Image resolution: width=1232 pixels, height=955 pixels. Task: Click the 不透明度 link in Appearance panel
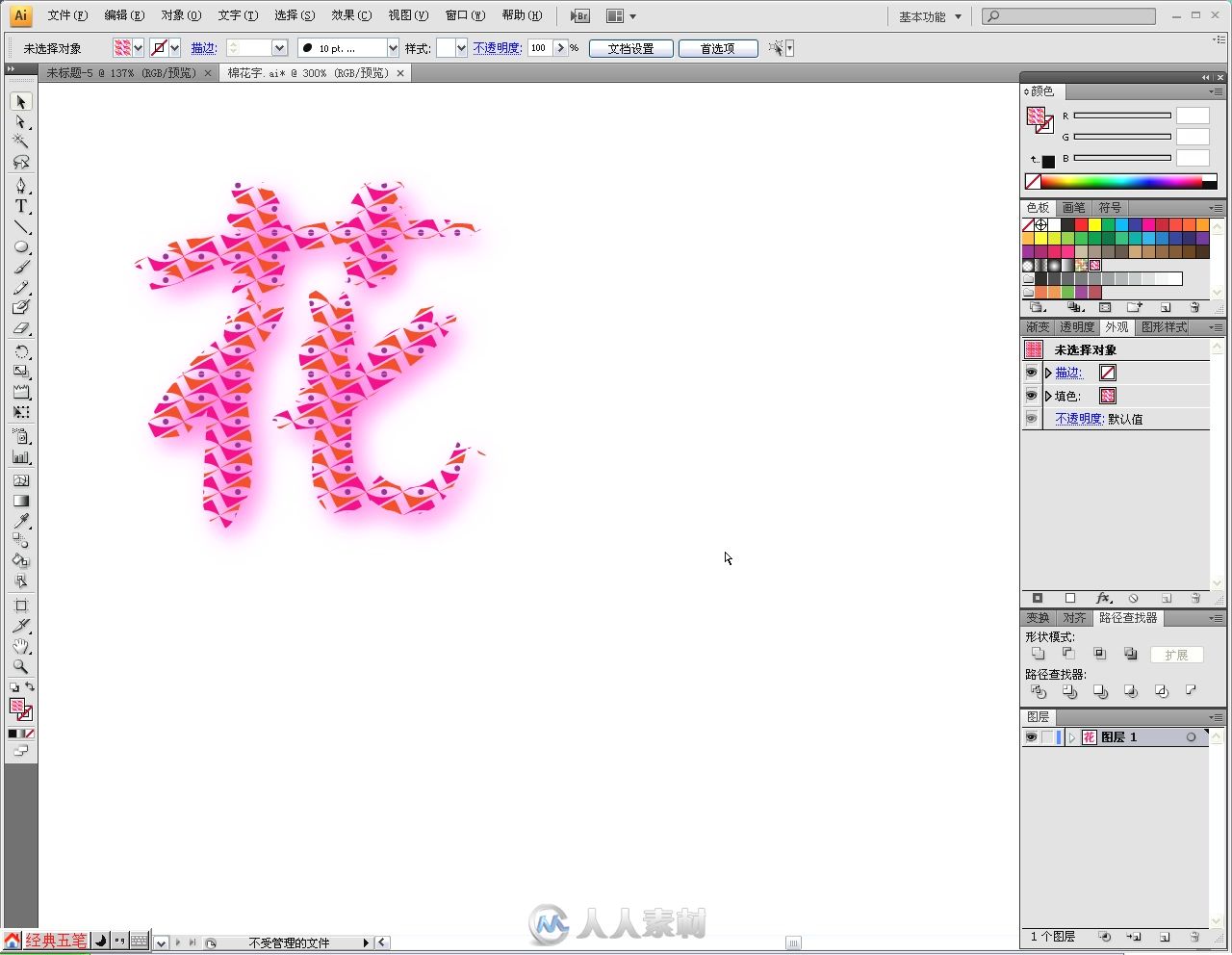point(1079,419)
